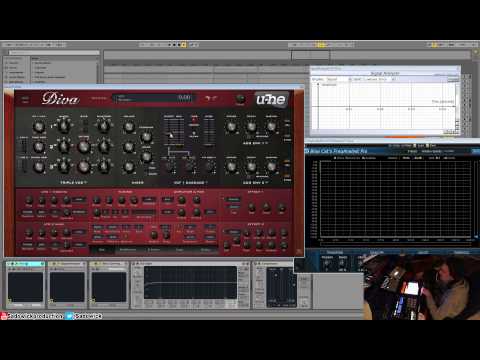Open the LFO 2 waveform selector
This screenshot has width=480, height=360.
point(79,231)
